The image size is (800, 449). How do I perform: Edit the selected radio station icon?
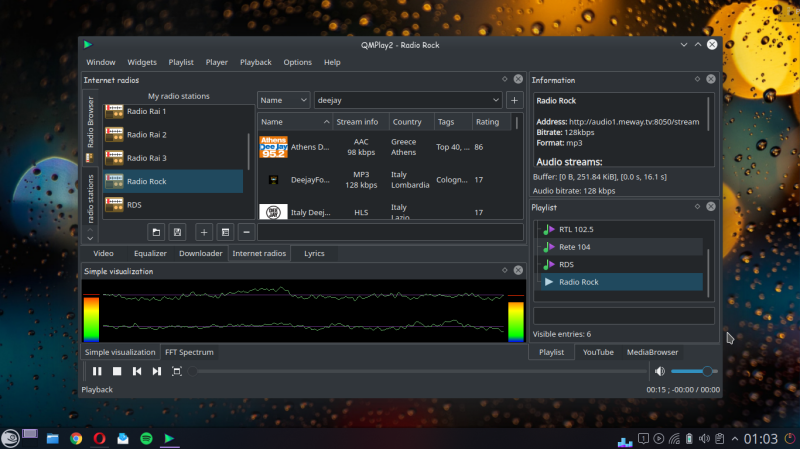225,232
